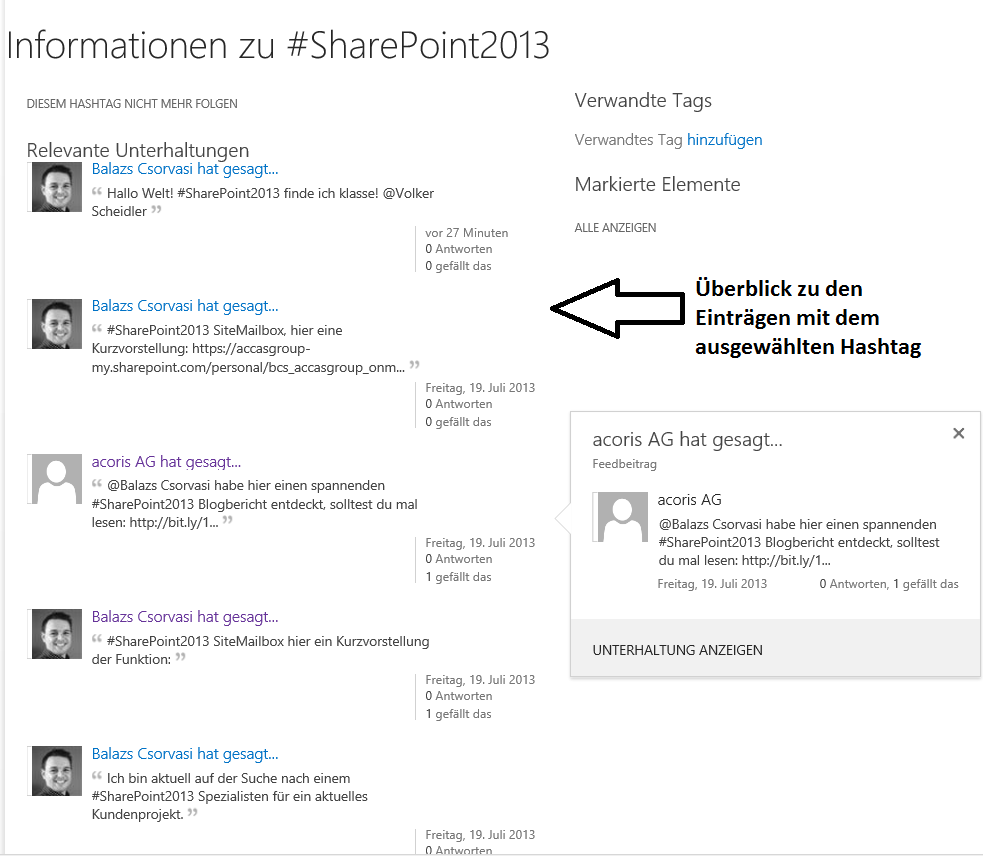Click Balazs Csorvasi's avatar beside 'Hallo Welt' post
983x856 pixels.
56,188
